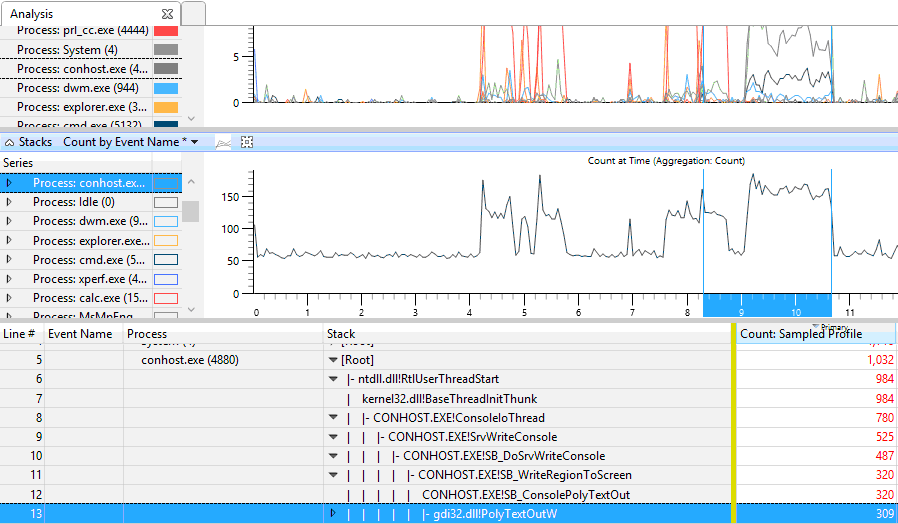Click Series list scroll-down arrow
Screen dimensions: 898x524
click(x=191, y=309)
